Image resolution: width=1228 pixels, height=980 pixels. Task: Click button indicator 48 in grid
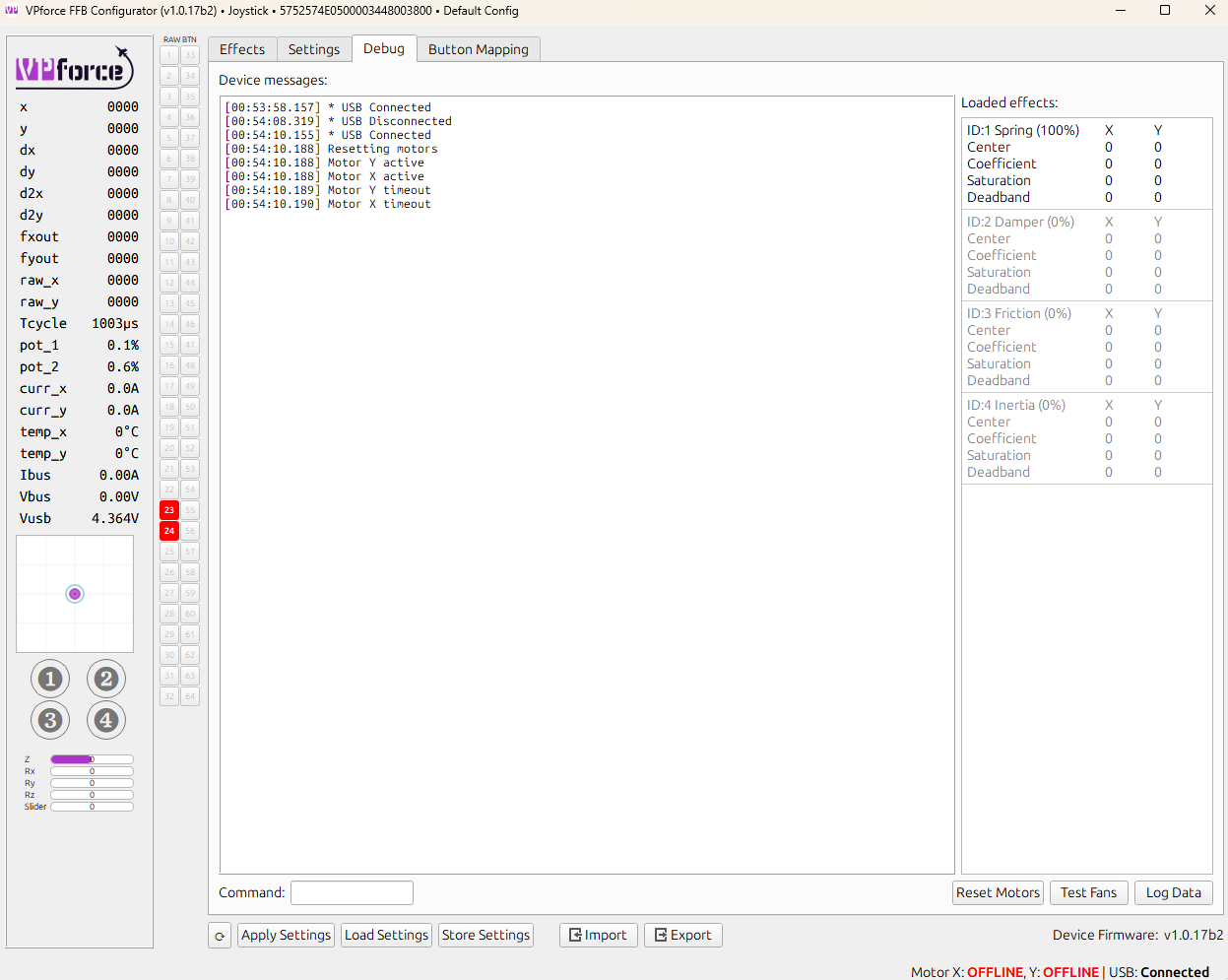point(190,365)
